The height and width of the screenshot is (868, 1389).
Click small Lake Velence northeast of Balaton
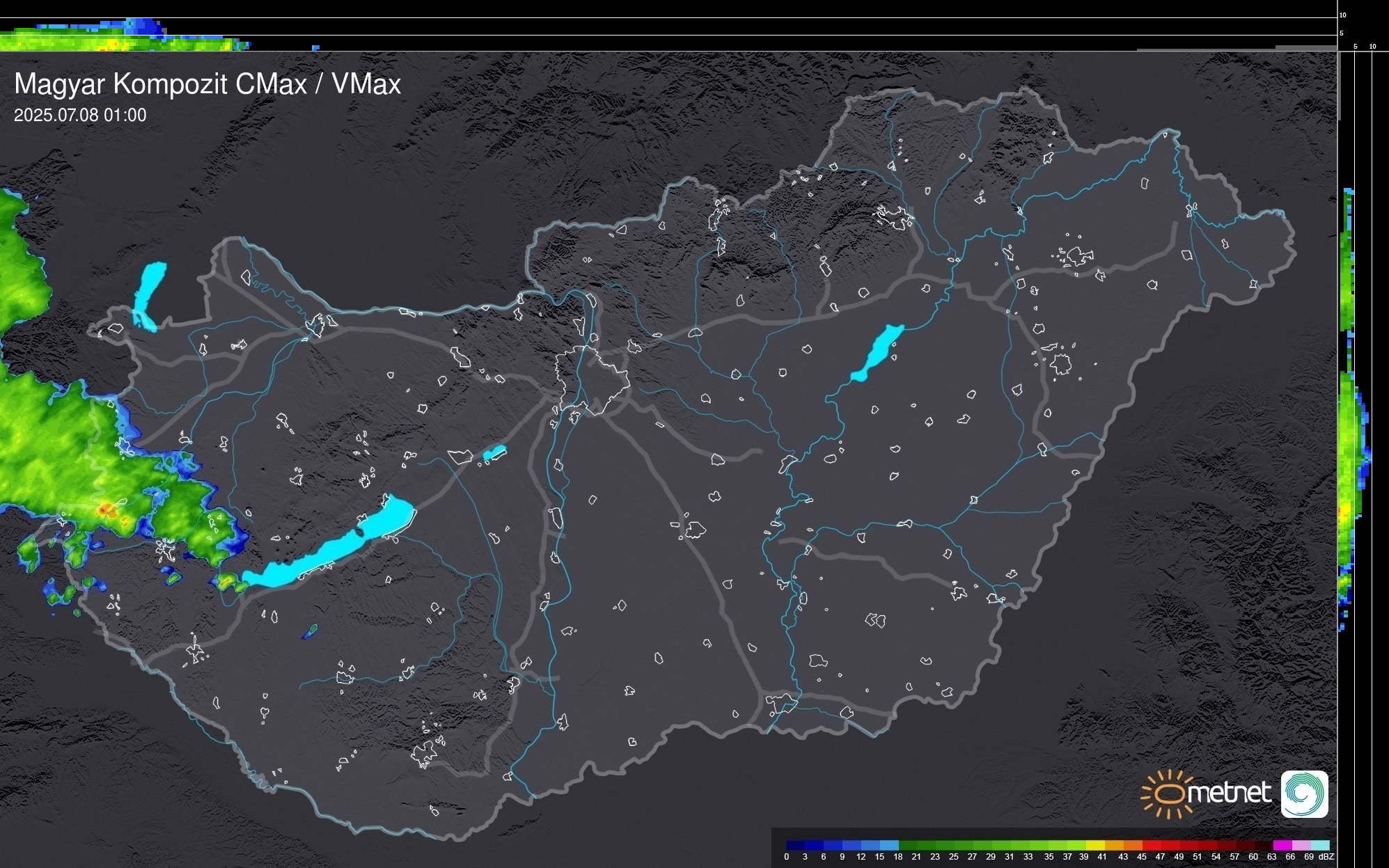(x=494, y=454)
